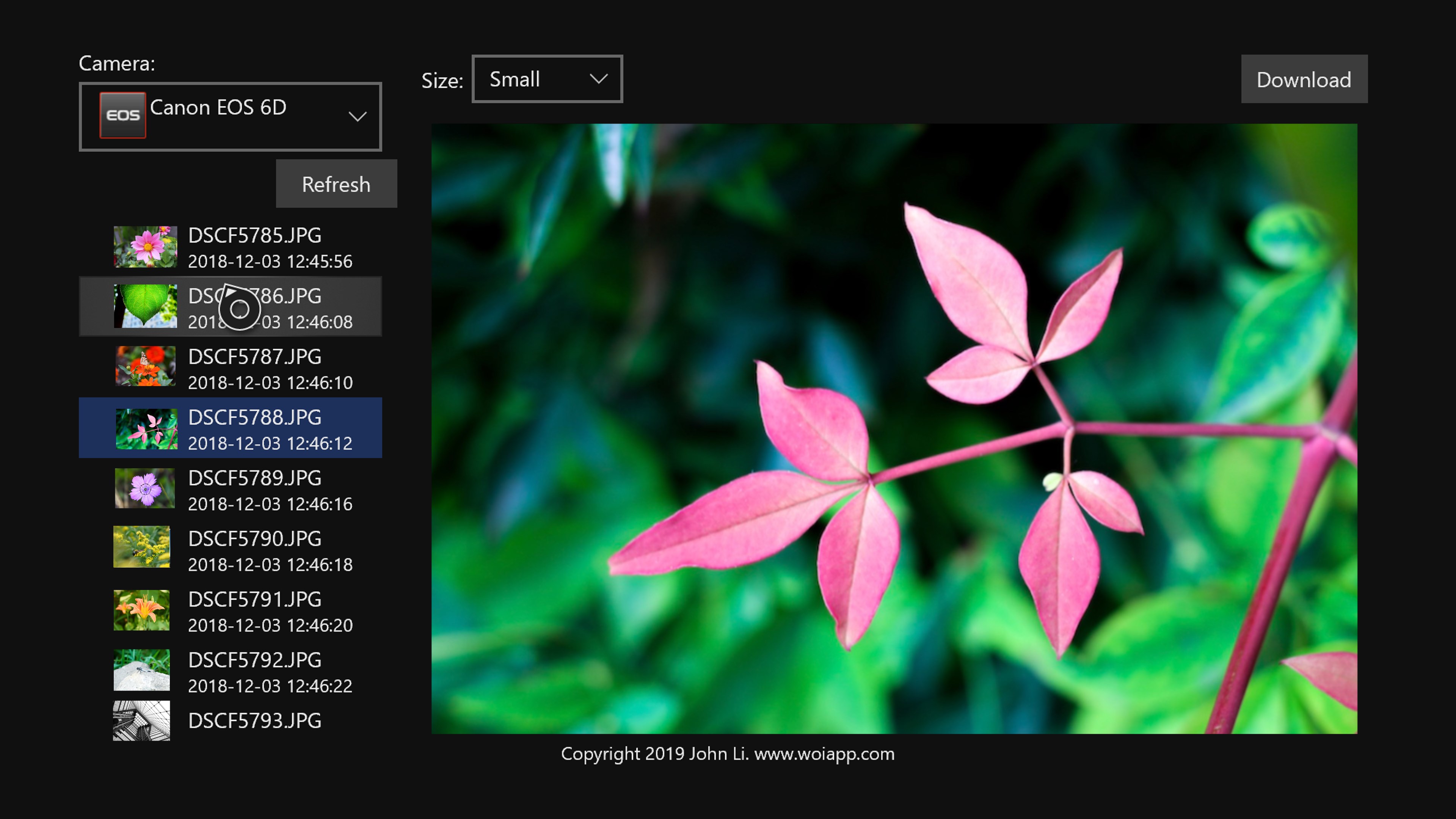Select the green leaf thumbnail DSCF5786
Image resolution: width=1456 pixels, height=819 pixels.
click(x=145, y=306)
